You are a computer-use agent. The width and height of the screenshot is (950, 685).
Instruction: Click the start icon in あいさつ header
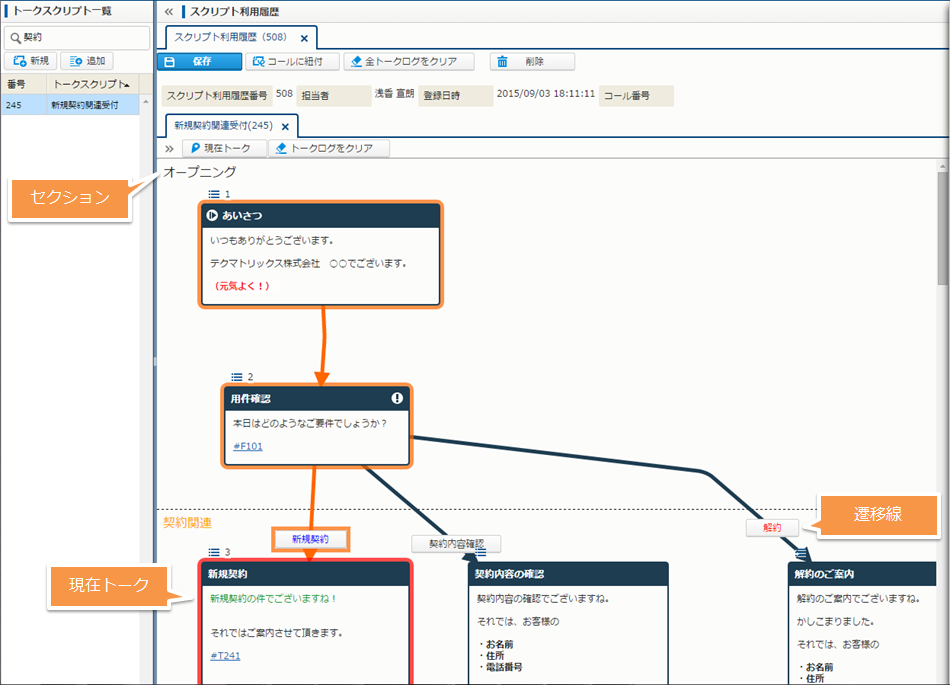coord(212,215)
